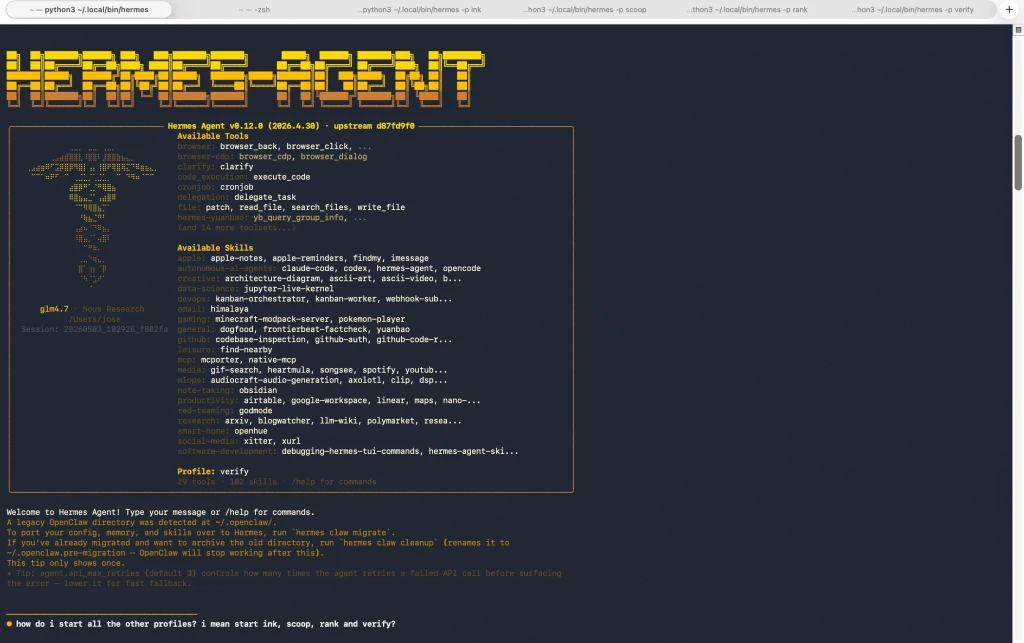
Task: Click the 'cronjob' tool entry
Action: (236, 187)
